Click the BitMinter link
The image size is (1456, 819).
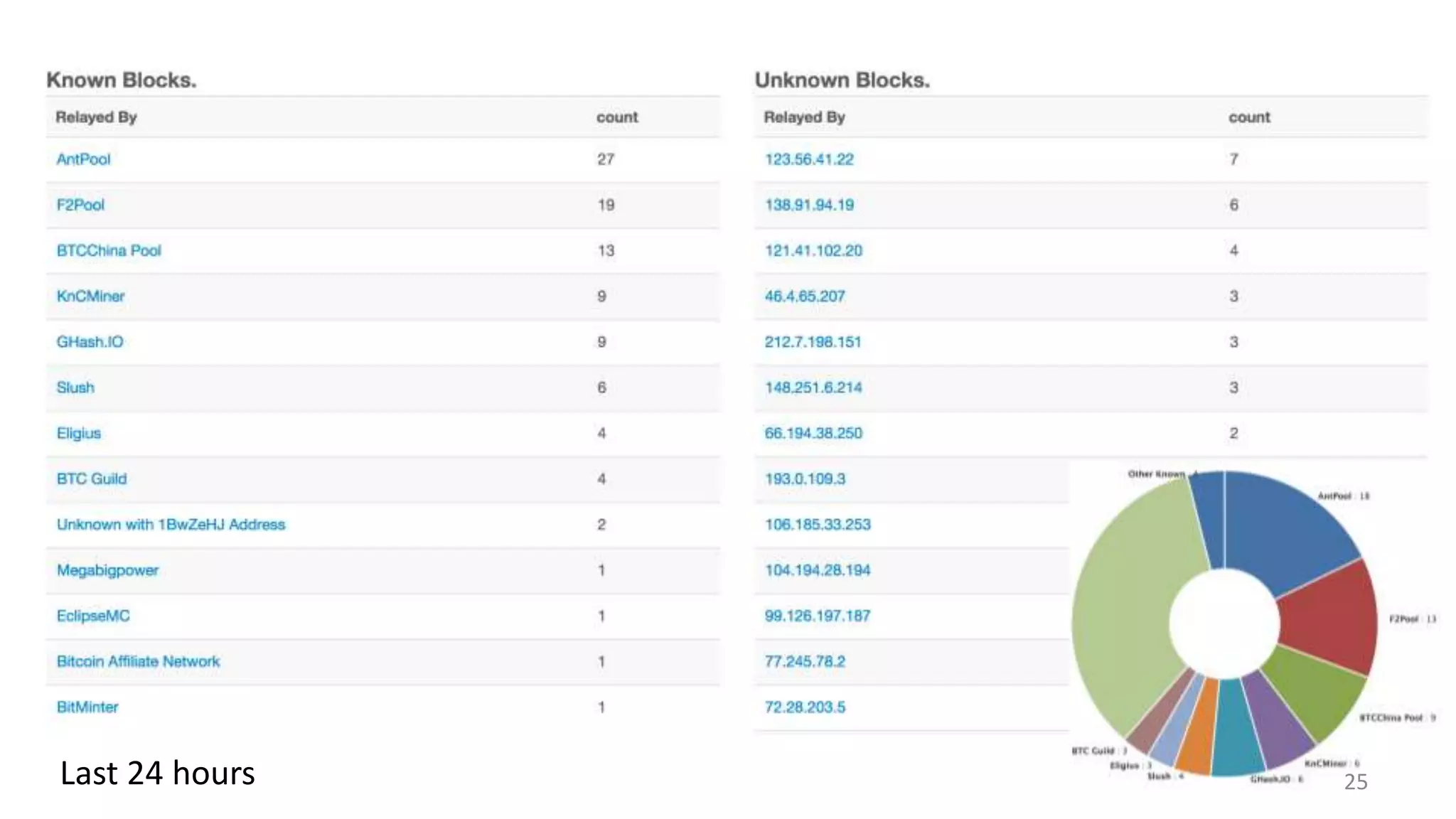point(87,707)
